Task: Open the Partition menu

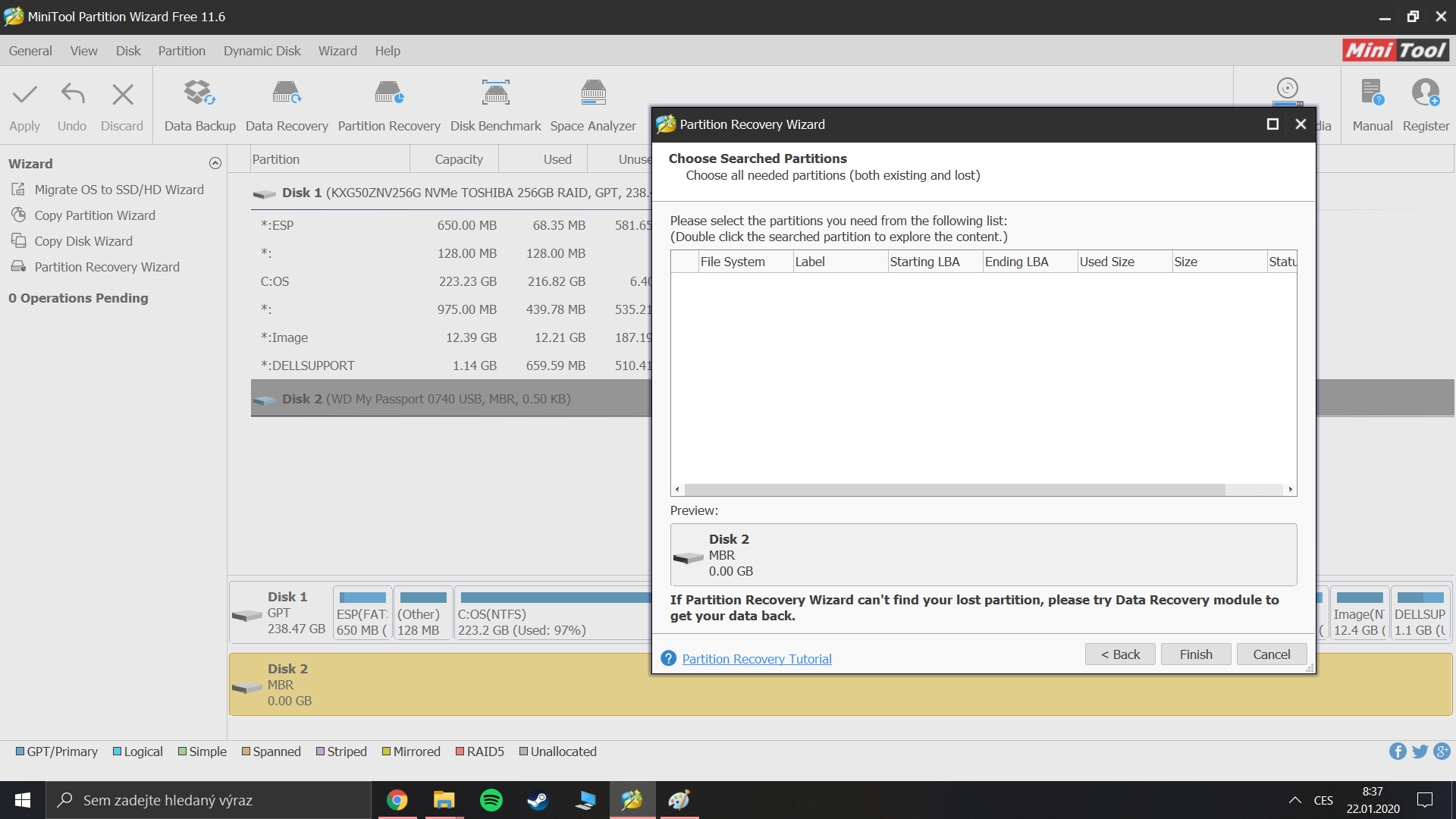Action: (181, 51)
